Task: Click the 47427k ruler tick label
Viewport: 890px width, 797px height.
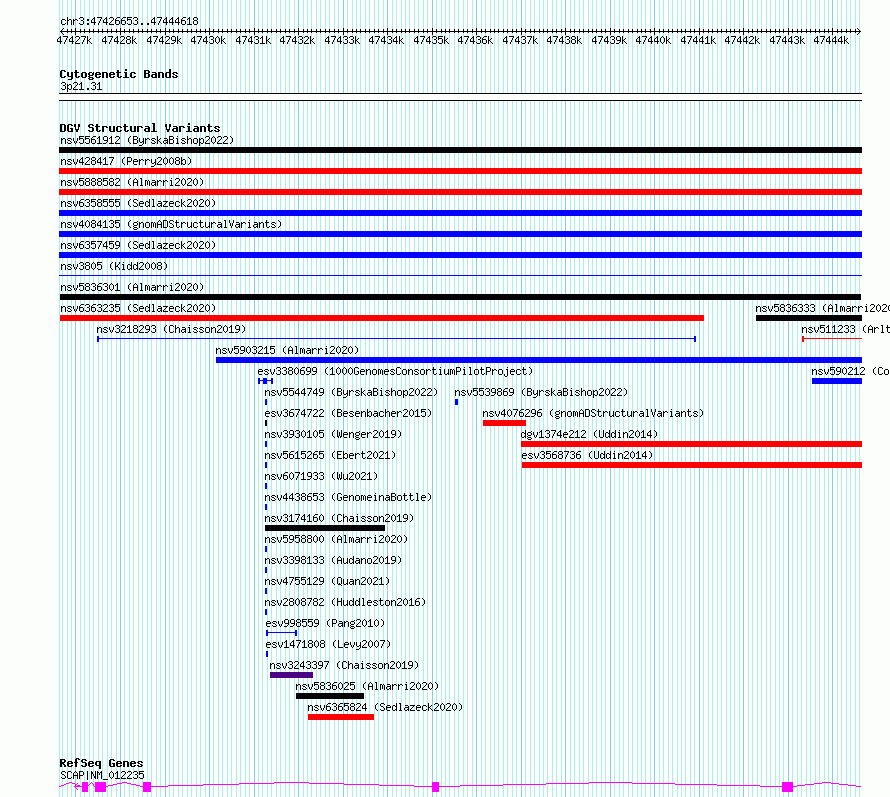Action: (x=74, y=40)
